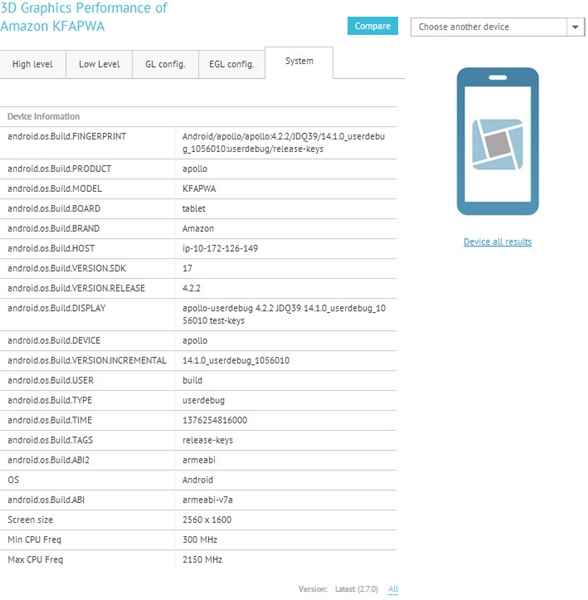This screenshot has width=588, height=600.
Task: Select the value '300 MHz'
Action: [200, 540]
